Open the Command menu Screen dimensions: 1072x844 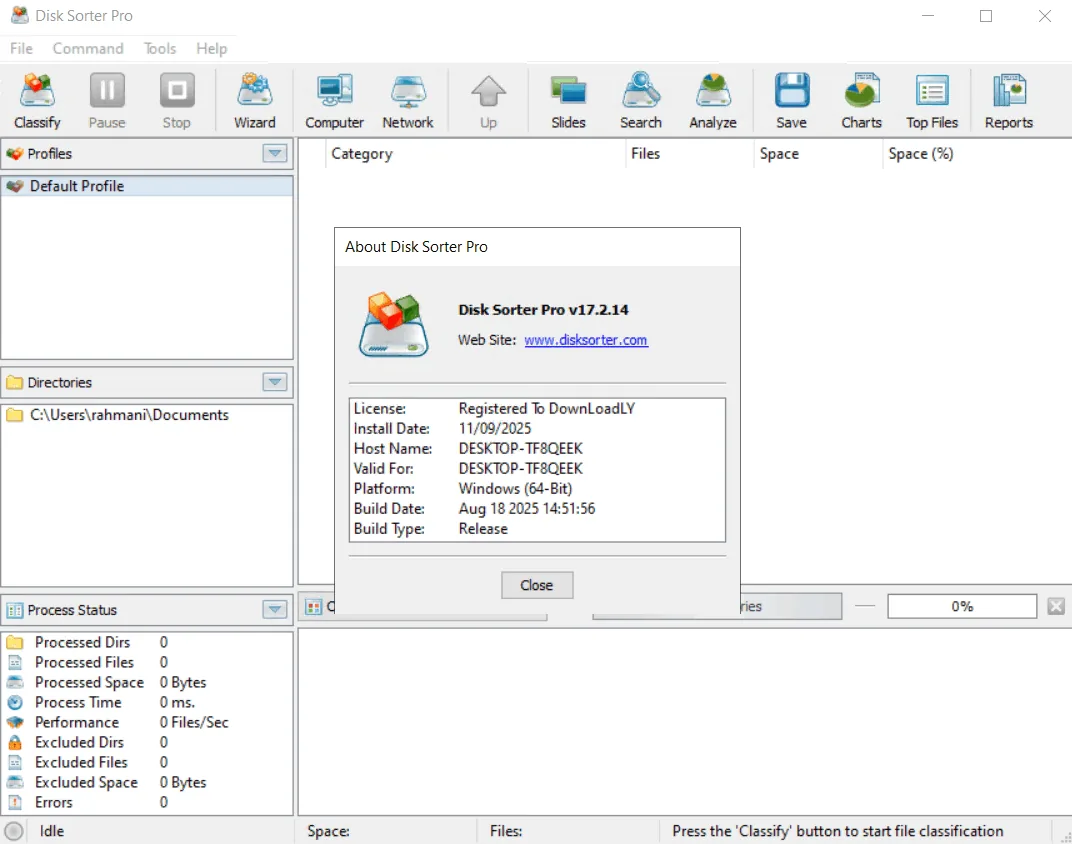point(88,49)
